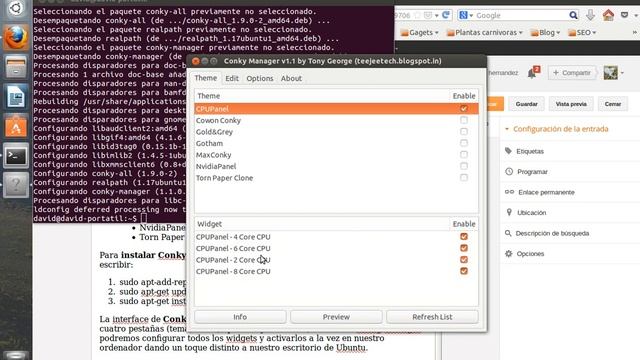Enable the Gold&Grey theme checkbox
The width and height of the screenshot is (640, 360).
(x=464, y=131)
